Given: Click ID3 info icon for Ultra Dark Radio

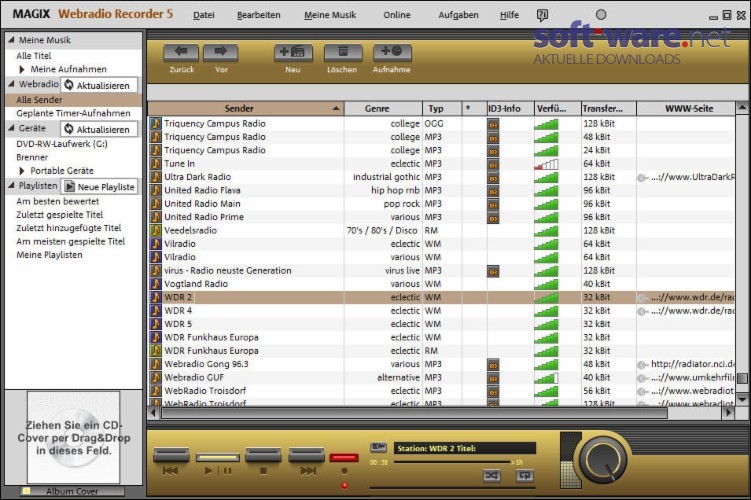Looking at the screenshot, I should (493, 178).
